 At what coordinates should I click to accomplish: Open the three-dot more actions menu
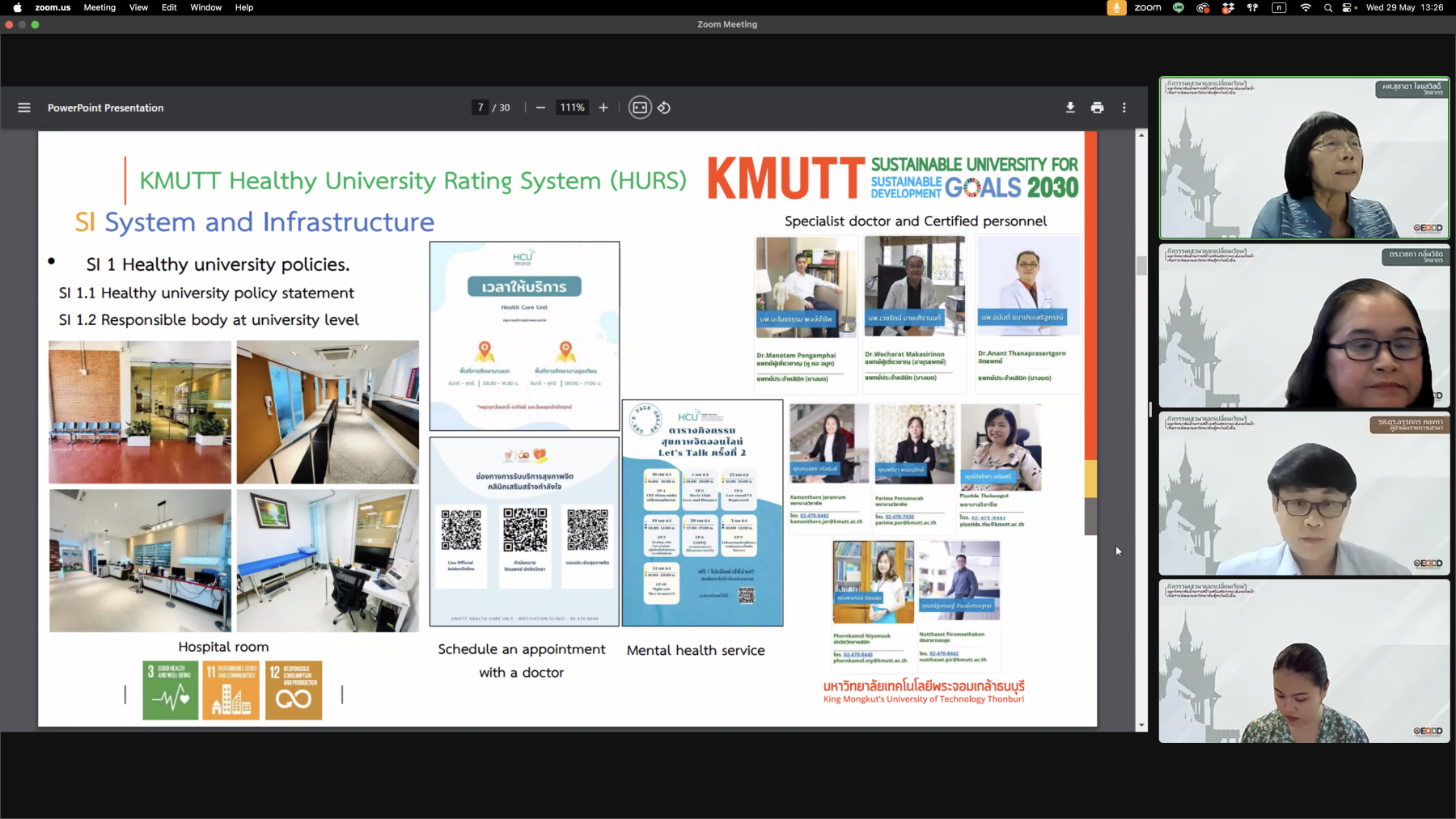pos(1124,108)
